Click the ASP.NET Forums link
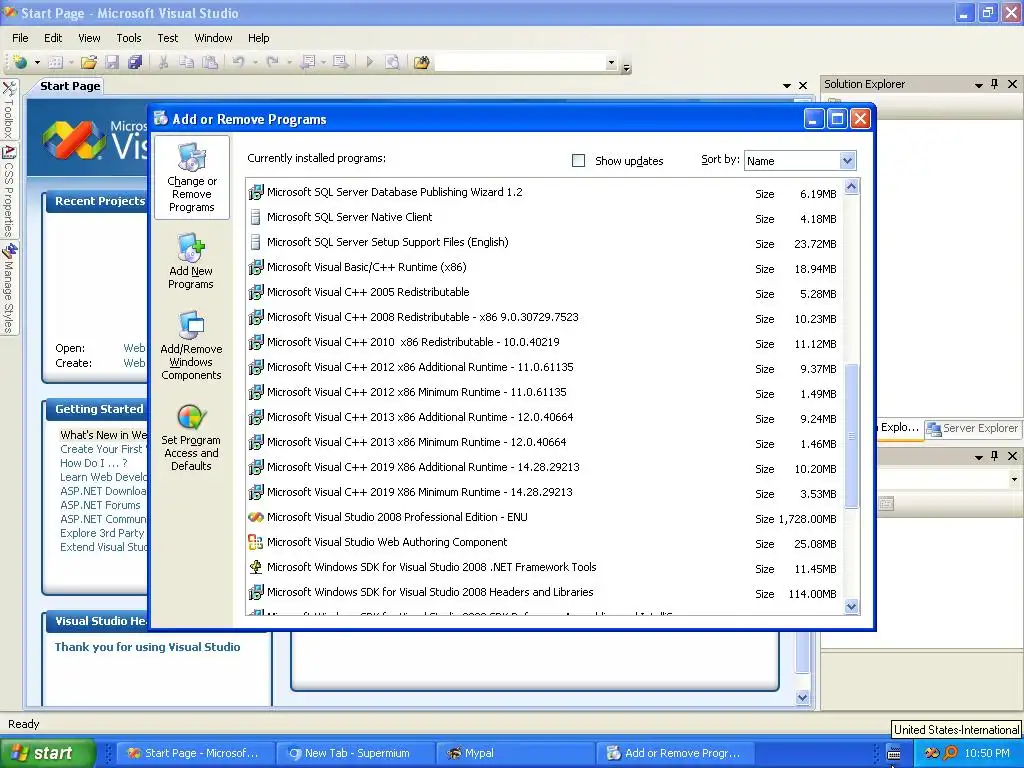The width and height of the screenshot is (1024, 768). pos(100,505)
